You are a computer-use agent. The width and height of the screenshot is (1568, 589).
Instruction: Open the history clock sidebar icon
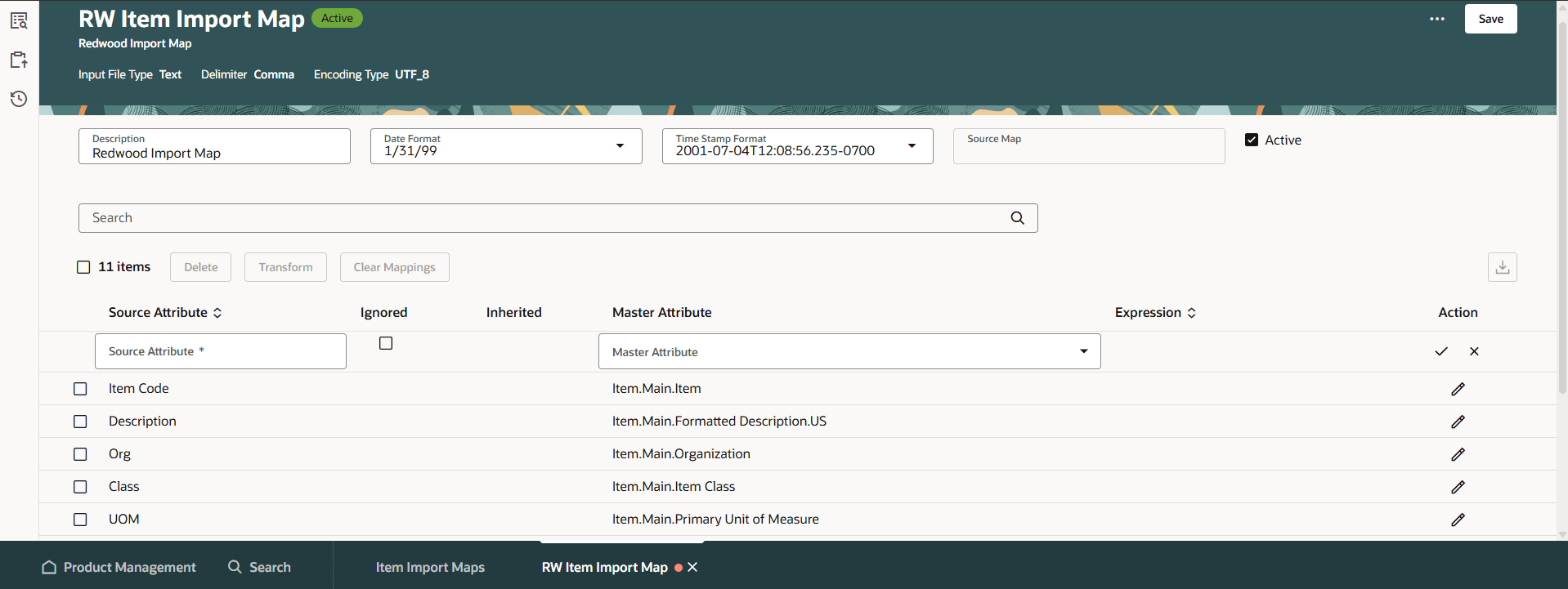click(x=19, y=99)
